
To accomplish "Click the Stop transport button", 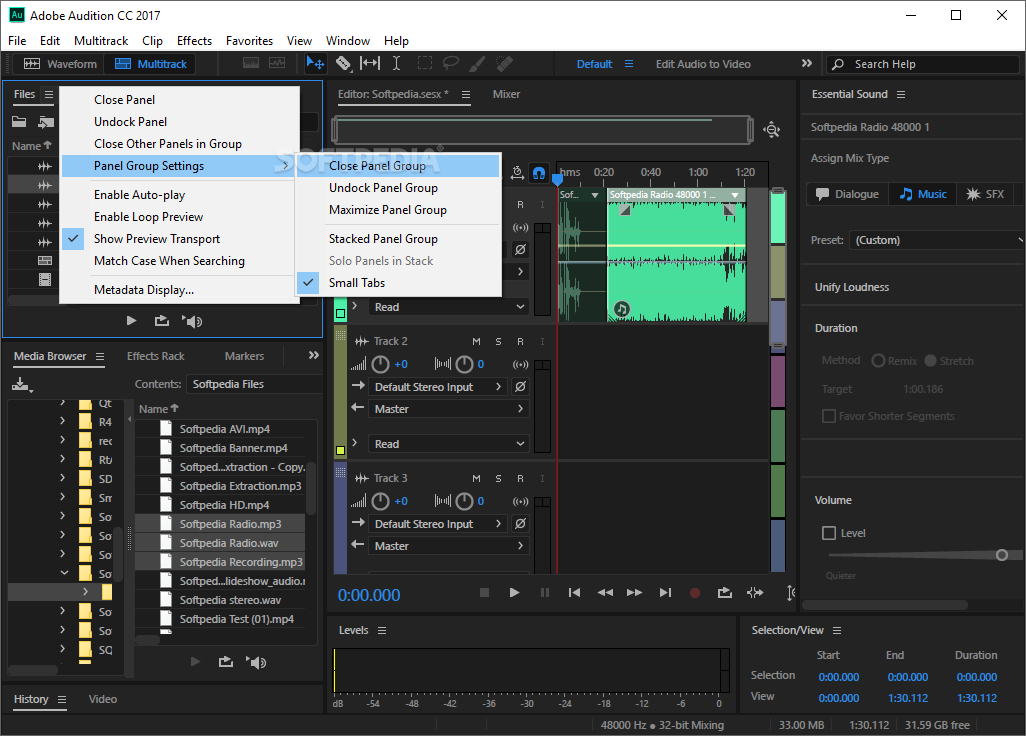I will [484, 593].
